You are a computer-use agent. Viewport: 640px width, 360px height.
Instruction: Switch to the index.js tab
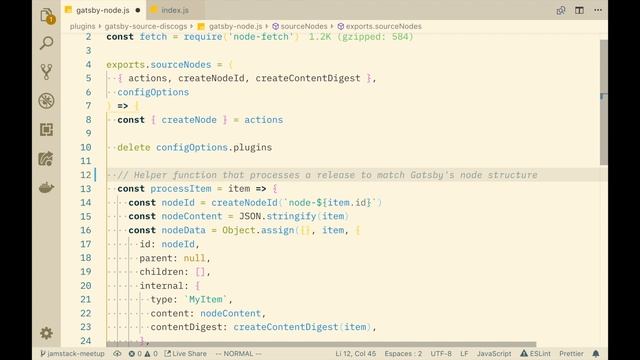click(x=174, y=10)
